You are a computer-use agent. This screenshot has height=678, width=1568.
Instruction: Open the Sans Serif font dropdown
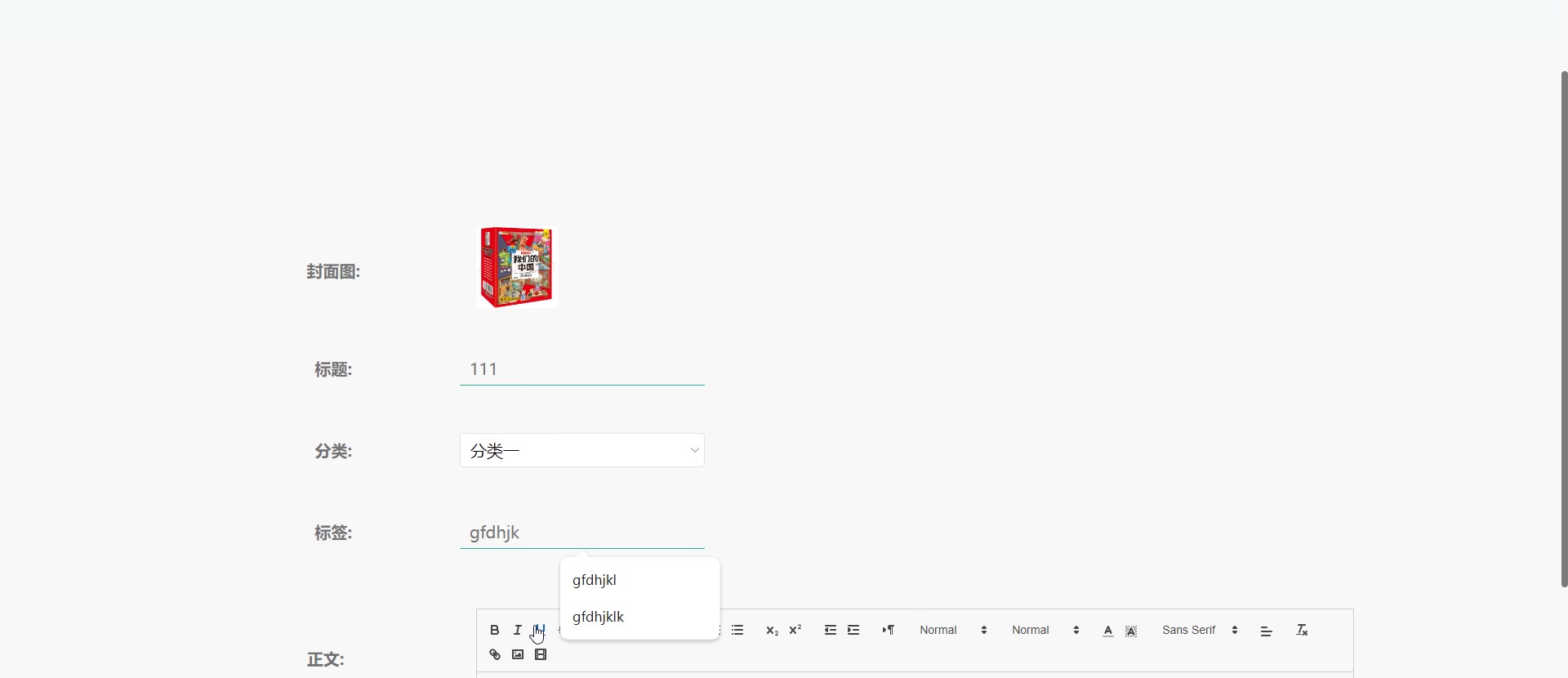coord(1200,630)
